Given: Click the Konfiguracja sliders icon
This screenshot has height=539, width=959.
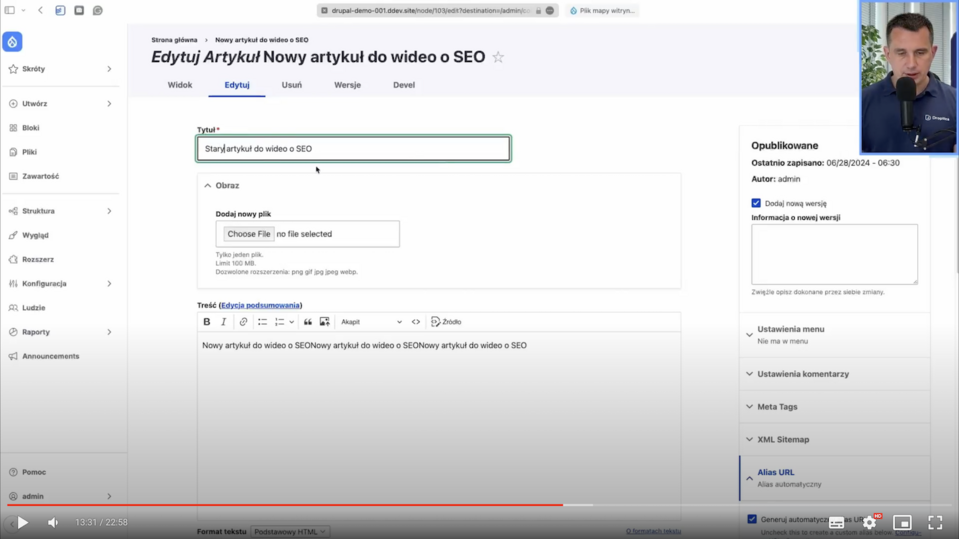Looking at the screenshot, I should click(13, 284).
